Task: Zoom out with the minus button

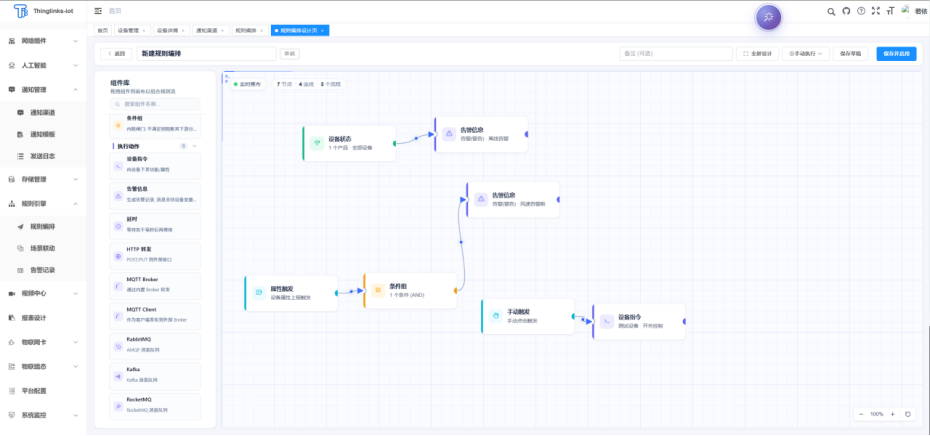Action: click(x=861, y=414)
